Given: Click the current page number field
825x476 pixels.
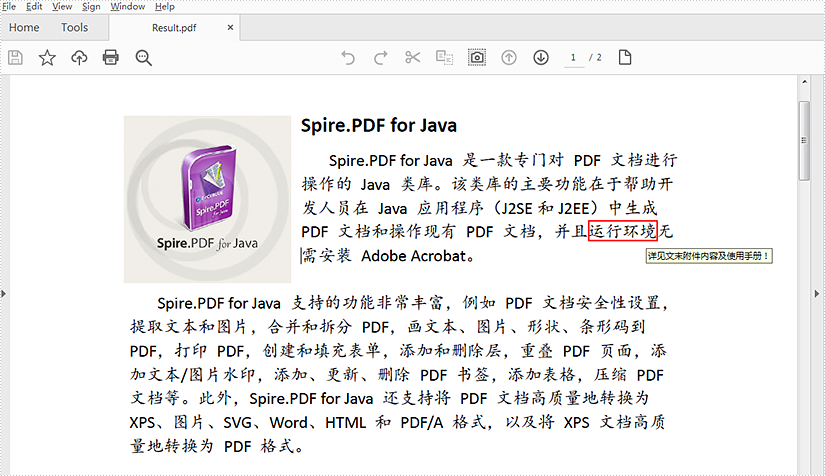Looking at the screenshot, I should [x=574, y=57].
